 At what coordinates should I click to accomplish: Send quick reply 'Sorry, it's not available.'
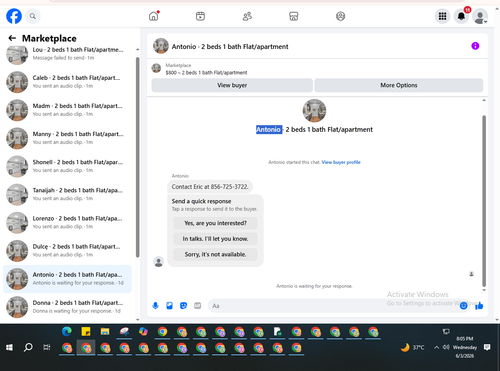coord(215,254)
